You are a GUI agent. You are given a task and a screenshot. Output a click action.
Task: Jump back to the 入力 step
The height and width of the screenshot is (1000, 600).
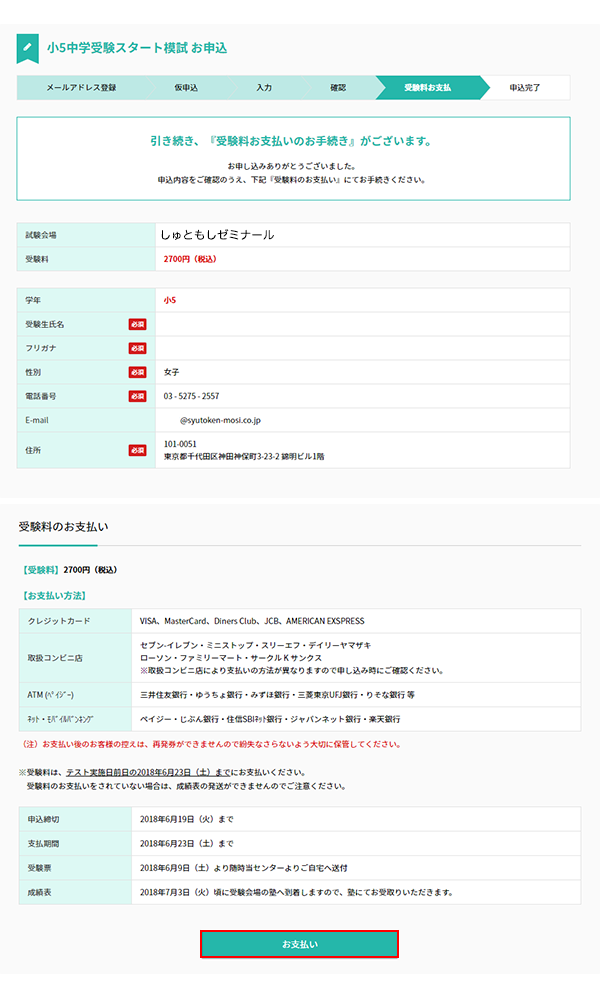(264, 88)
